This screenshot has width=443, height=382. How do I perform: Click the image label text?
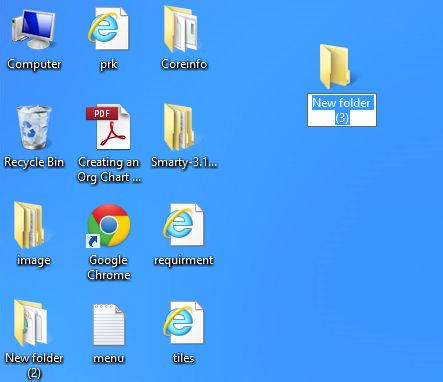pos(34,260)
